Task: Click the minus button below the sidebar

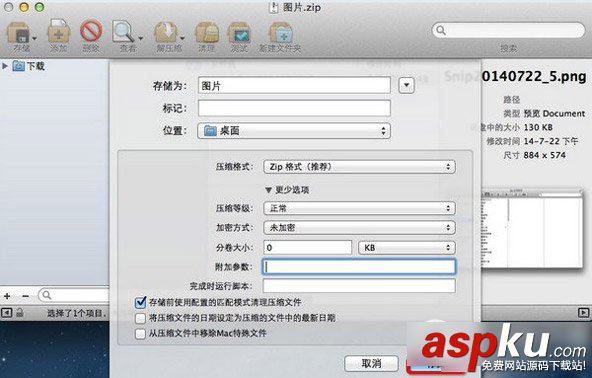Action: click(x=25, y=296)
